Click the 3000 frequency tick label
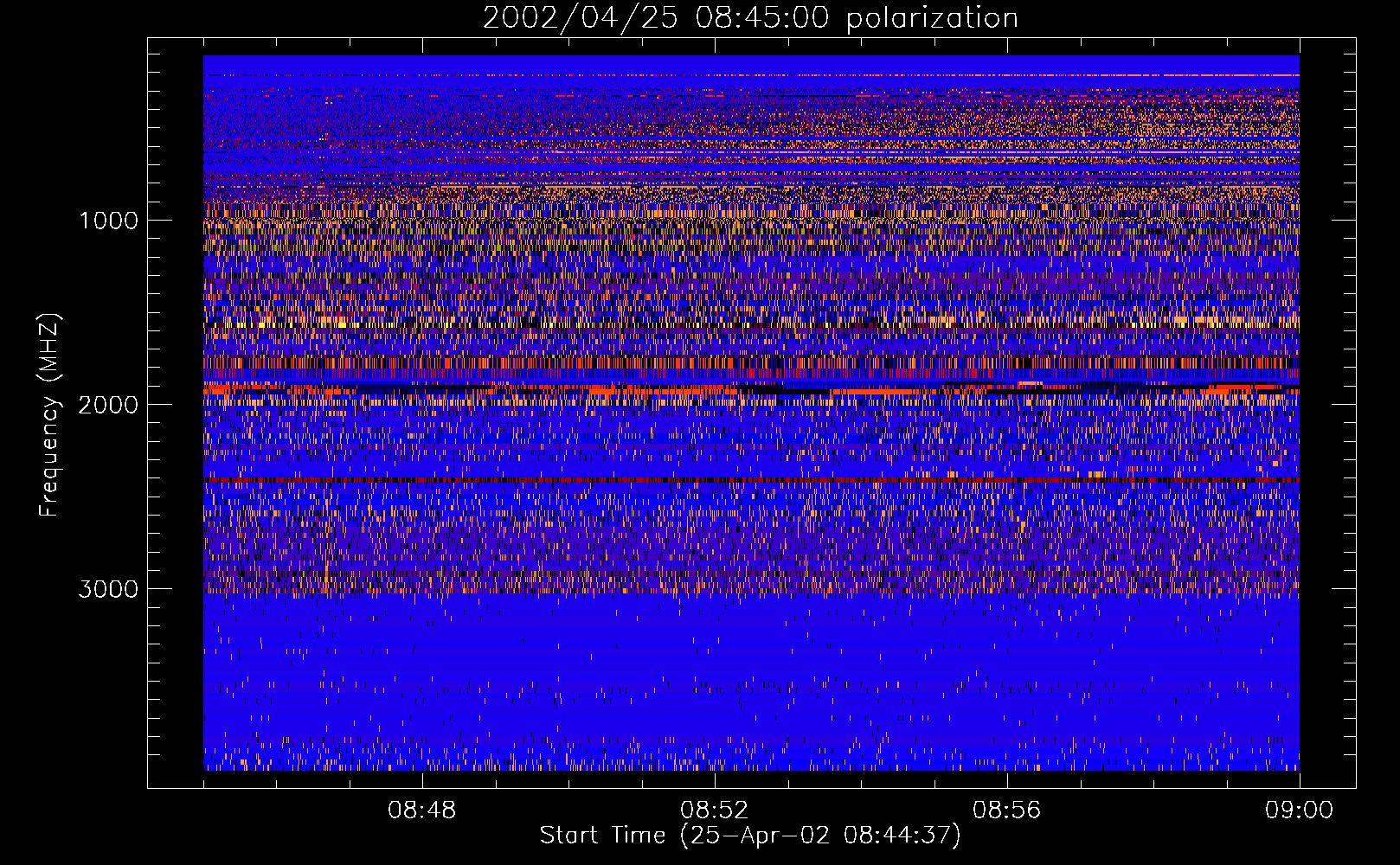The image size is (1400, 865). tap(108, 589)
